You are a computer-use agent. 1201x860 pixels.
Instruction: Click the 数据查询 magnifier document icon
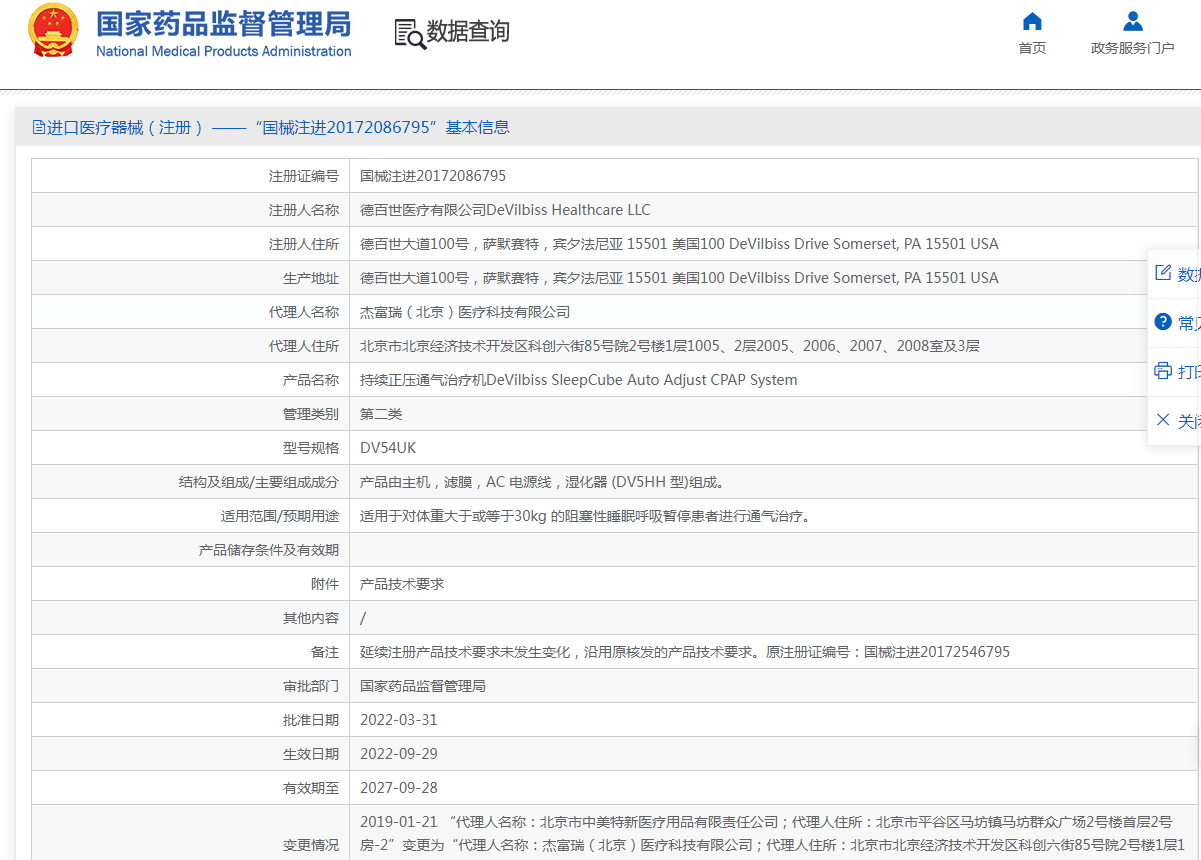click(409, 33)
